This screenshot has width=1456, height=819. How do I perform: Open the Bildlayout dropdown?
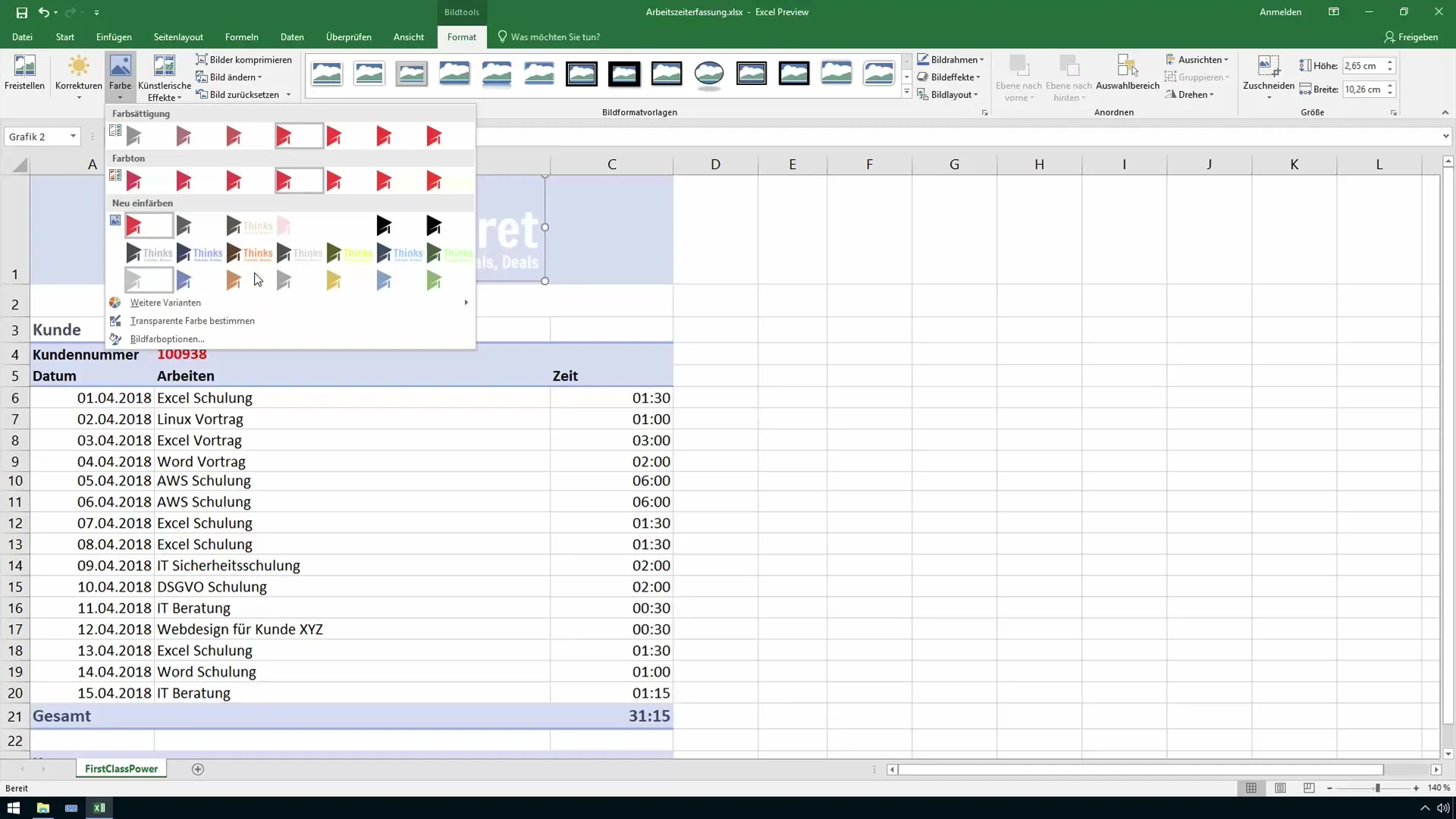tap(948, 95)
